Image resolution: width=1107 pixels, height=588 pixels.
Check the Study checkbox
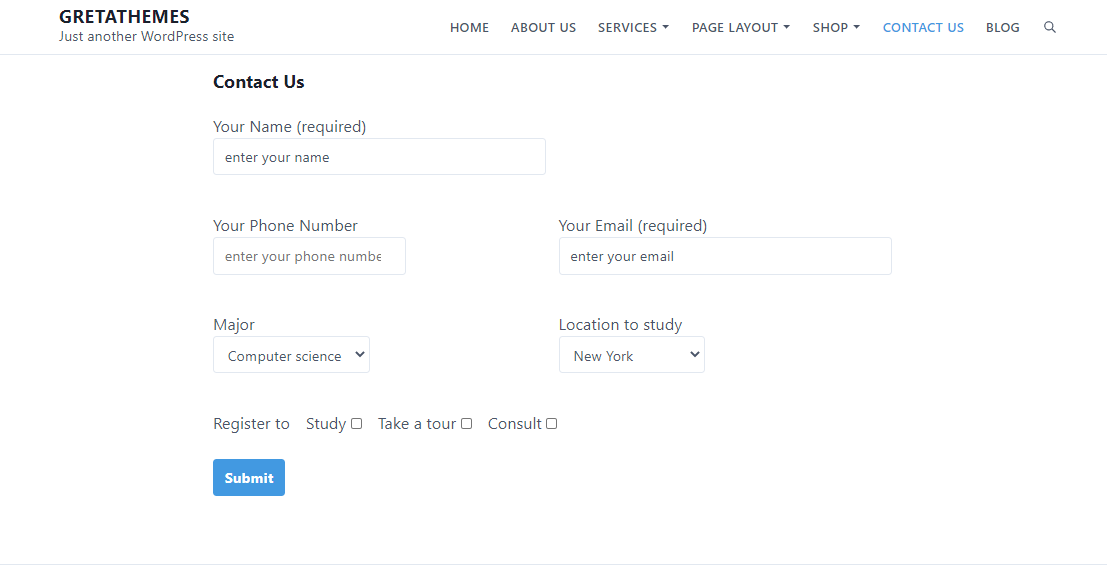pyautogui.click(x=355, y=423)
